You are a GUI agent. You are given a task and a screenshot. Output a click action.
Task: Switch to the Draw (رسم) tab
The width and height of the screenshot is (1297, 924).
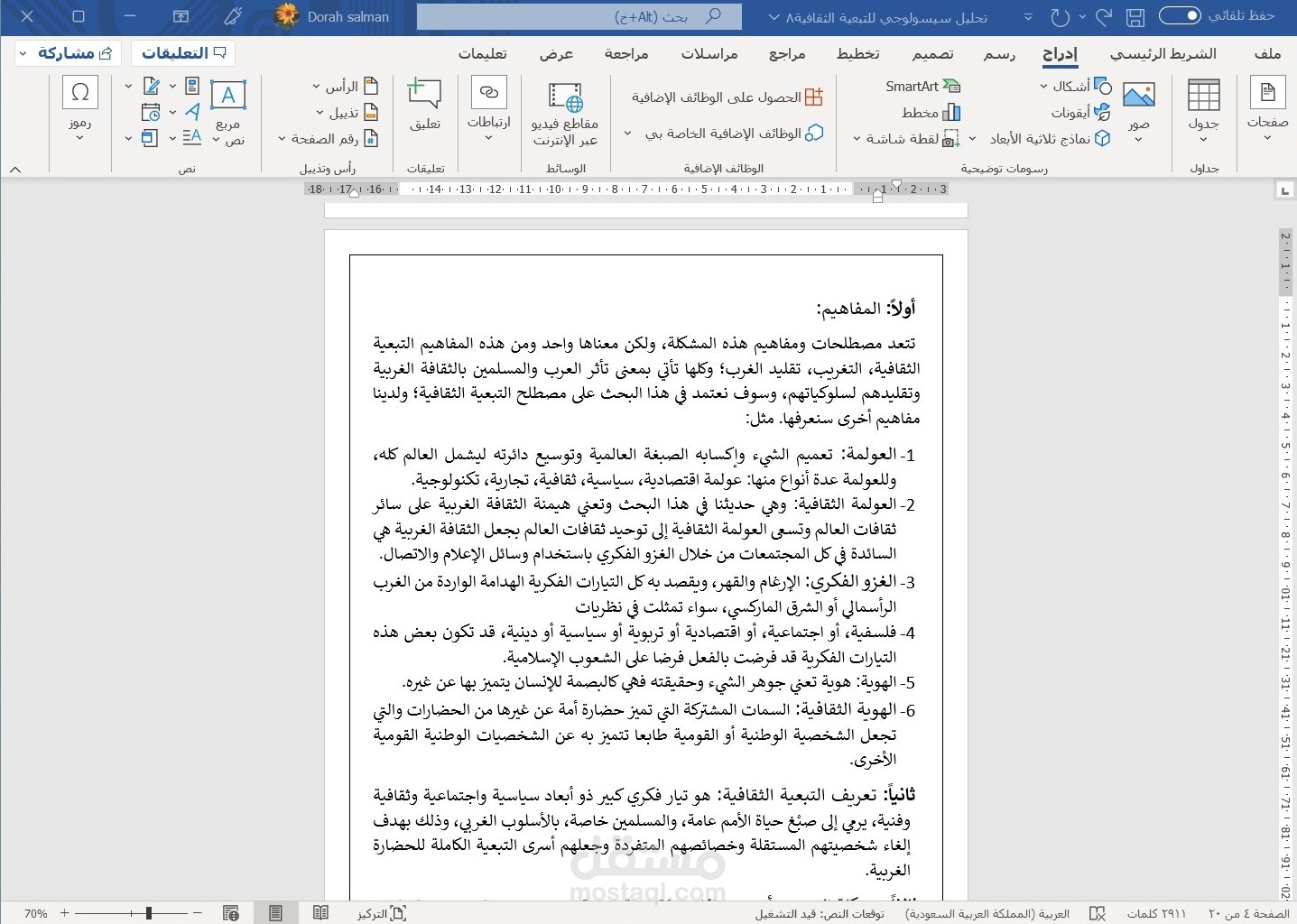[x=998, y=54]
